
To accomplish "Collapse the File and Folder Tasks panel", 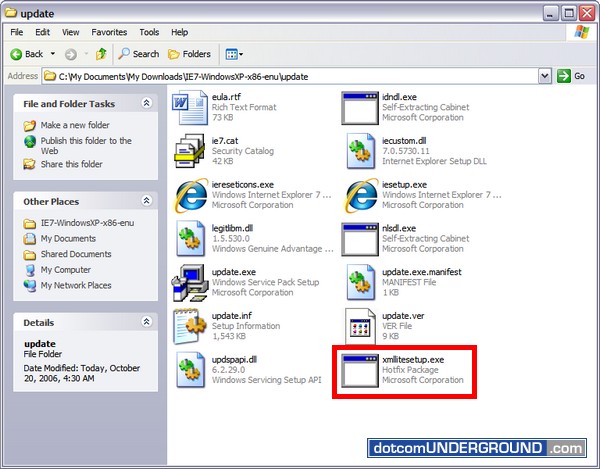I will coord(147,103).
